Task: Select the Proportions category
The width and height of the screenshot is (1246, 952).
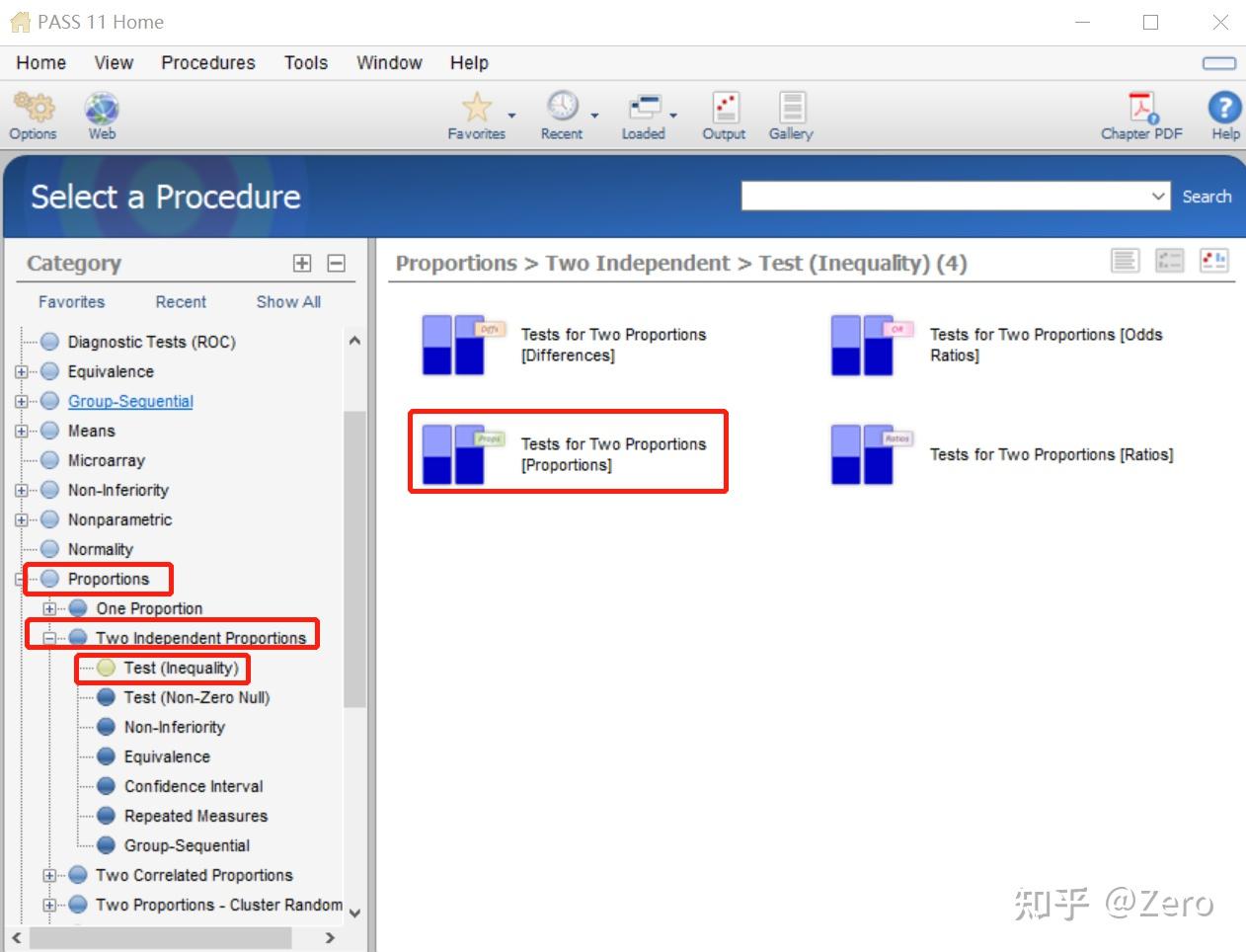Action: (108, 580)
